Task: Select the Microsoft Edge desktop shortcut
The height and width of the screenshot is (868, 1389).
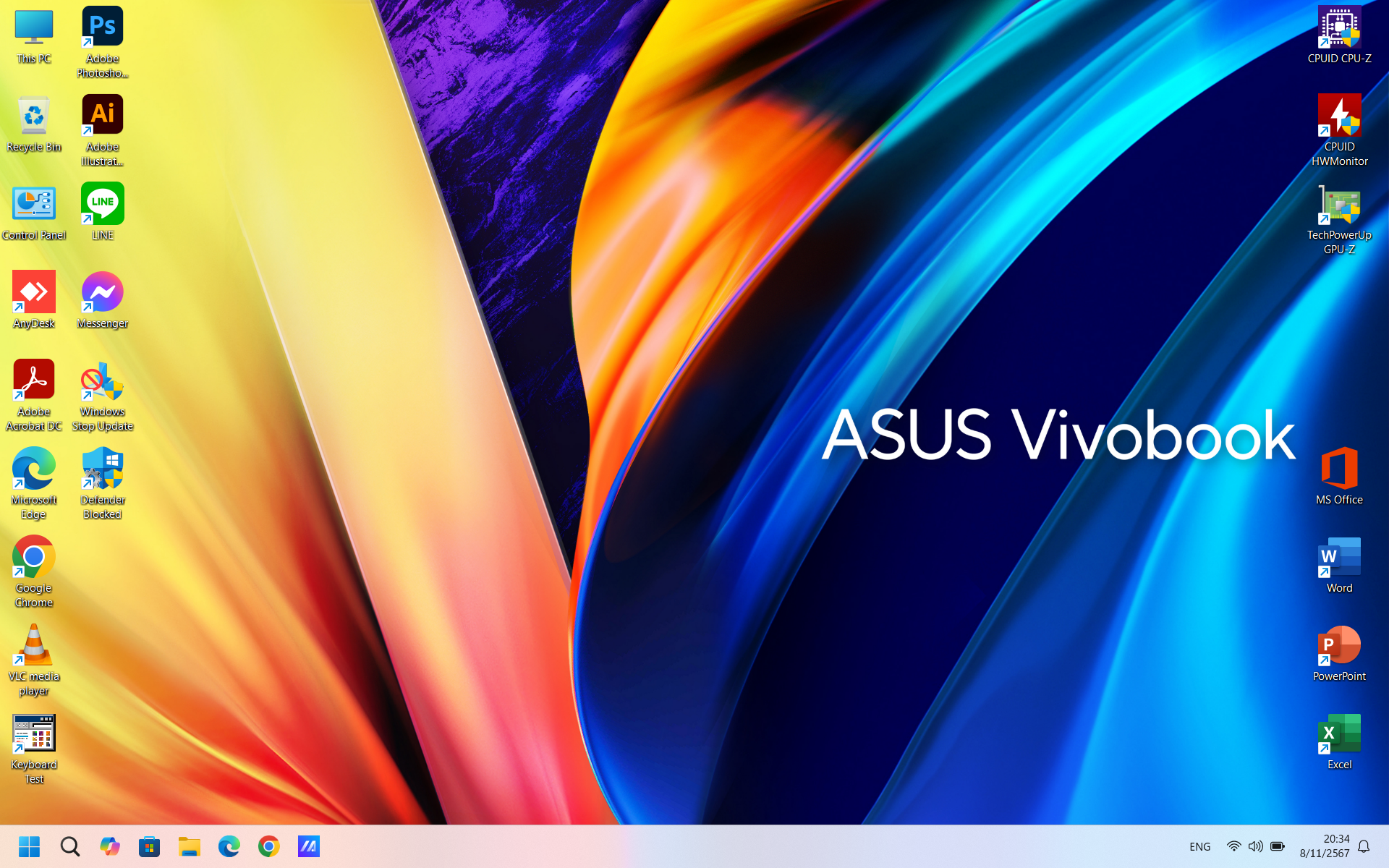Action: coord(34,483)
